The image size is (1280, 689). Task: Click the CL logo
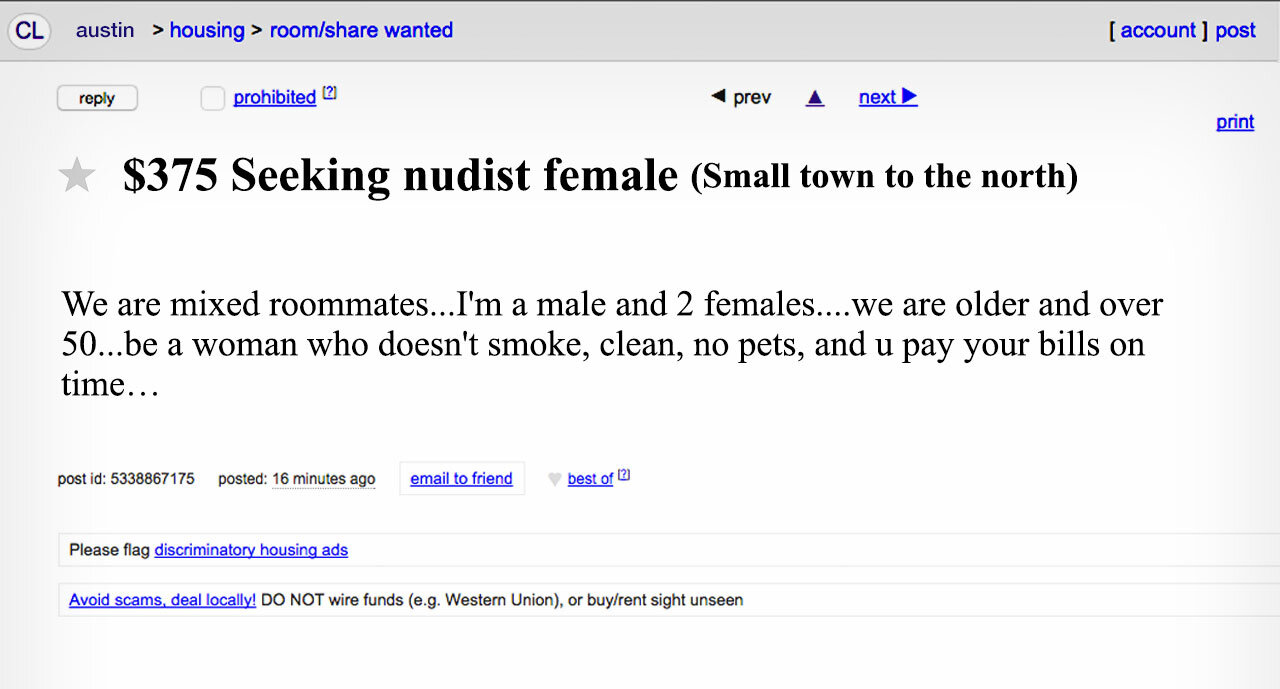[29, 30]
